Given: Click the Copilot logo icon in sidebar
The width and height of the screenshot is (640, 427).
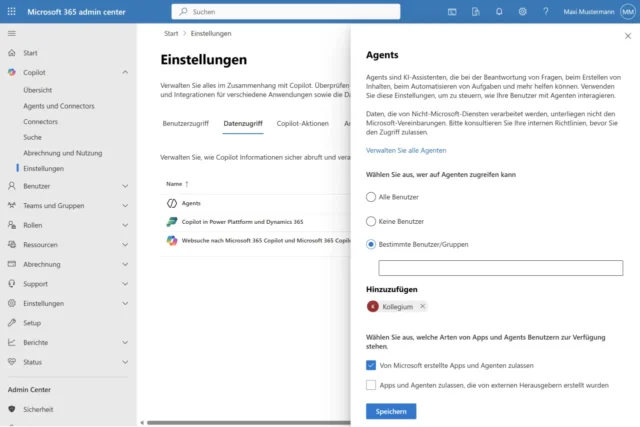Looking at the screenshot, I should coord(12,72).
